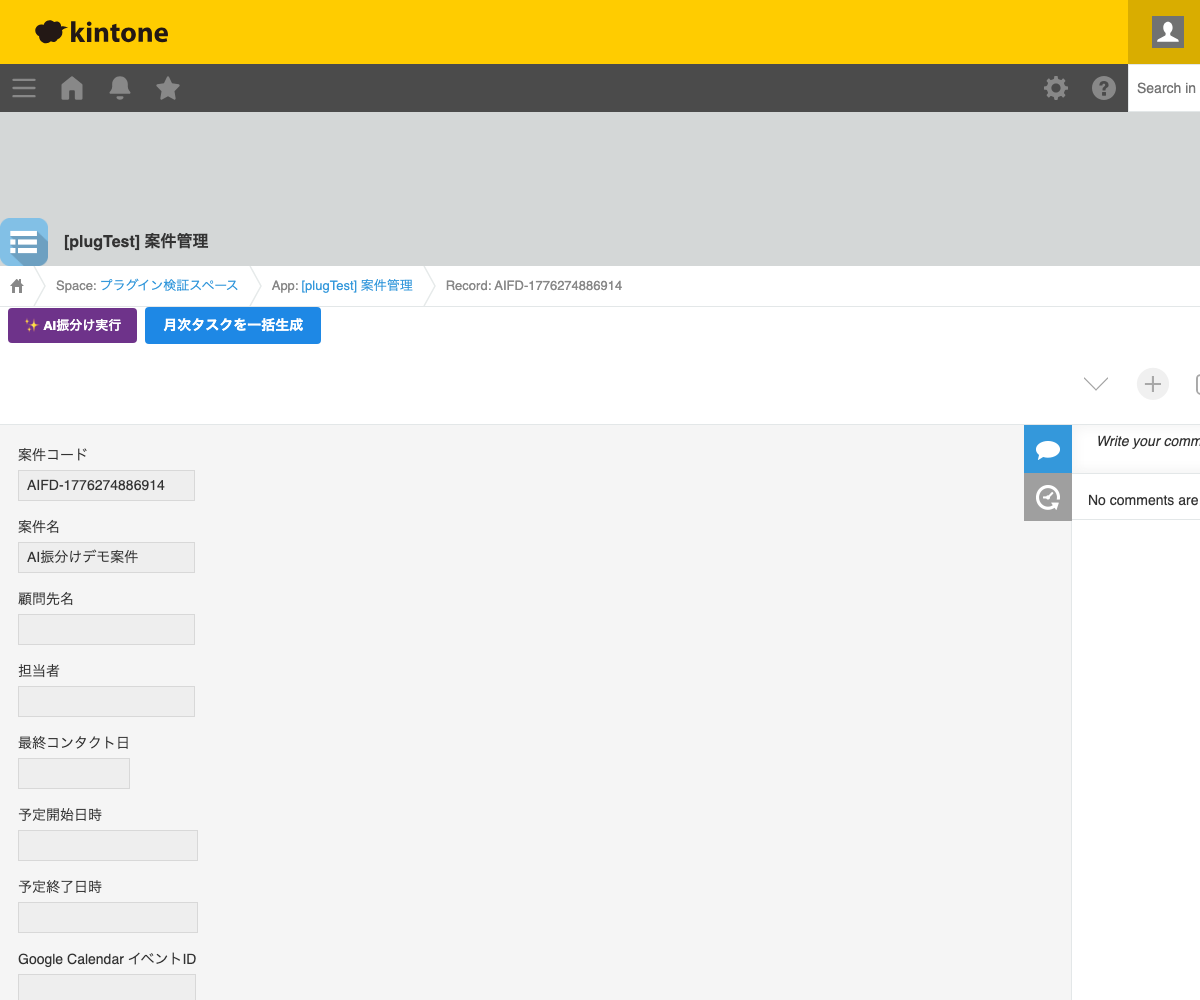Open the notifications bell
This screenshot has width=1200, height=1000.
pos(120,88)
